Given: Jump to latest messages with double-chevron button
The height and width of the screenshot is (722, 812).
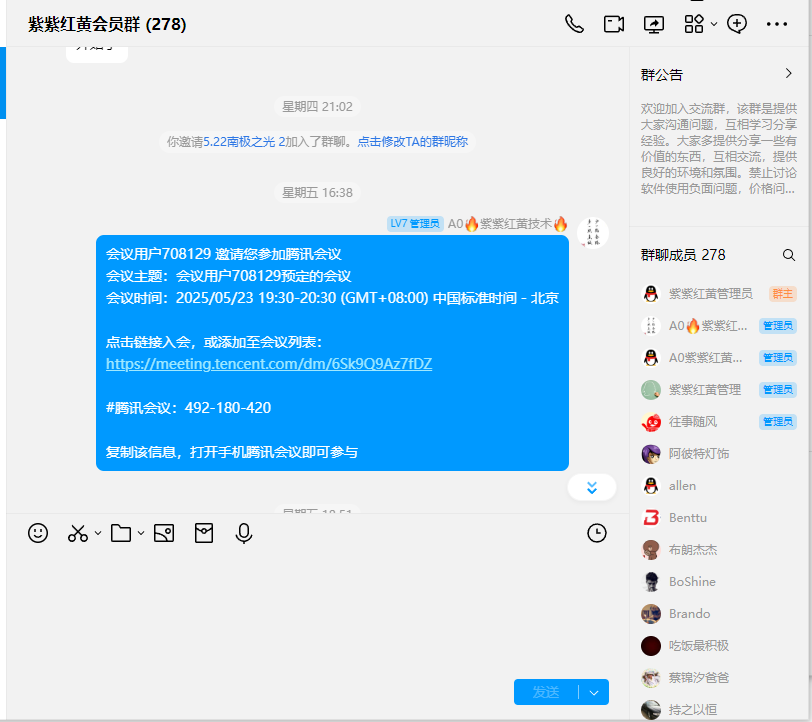Looking at the screenshot, I should coord(592,487).
